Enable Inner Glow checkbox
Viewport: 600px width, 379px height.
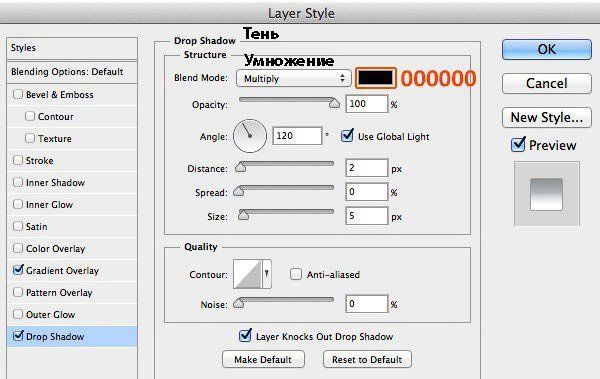tap(18, 204)
